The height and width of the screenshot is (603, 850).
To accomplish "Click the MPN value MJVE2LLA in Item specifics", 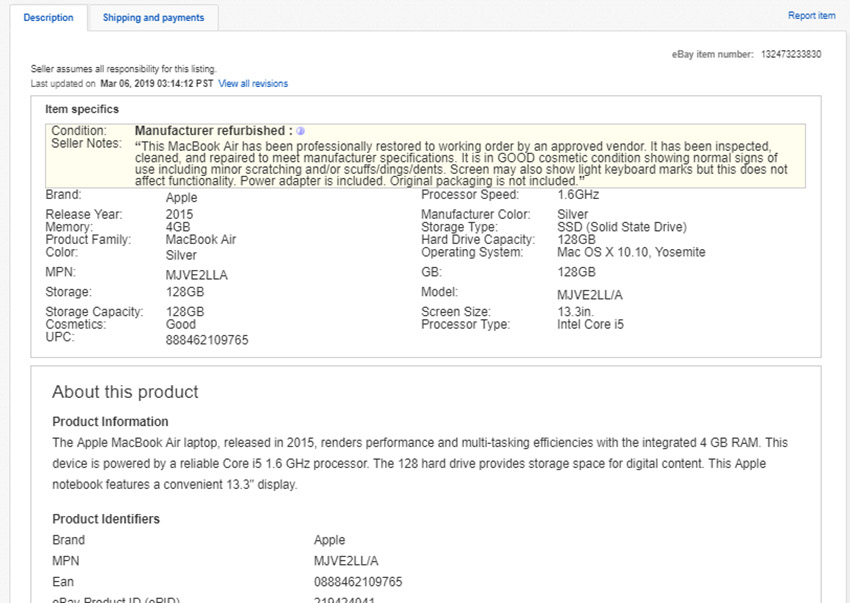I will (197, 275).
